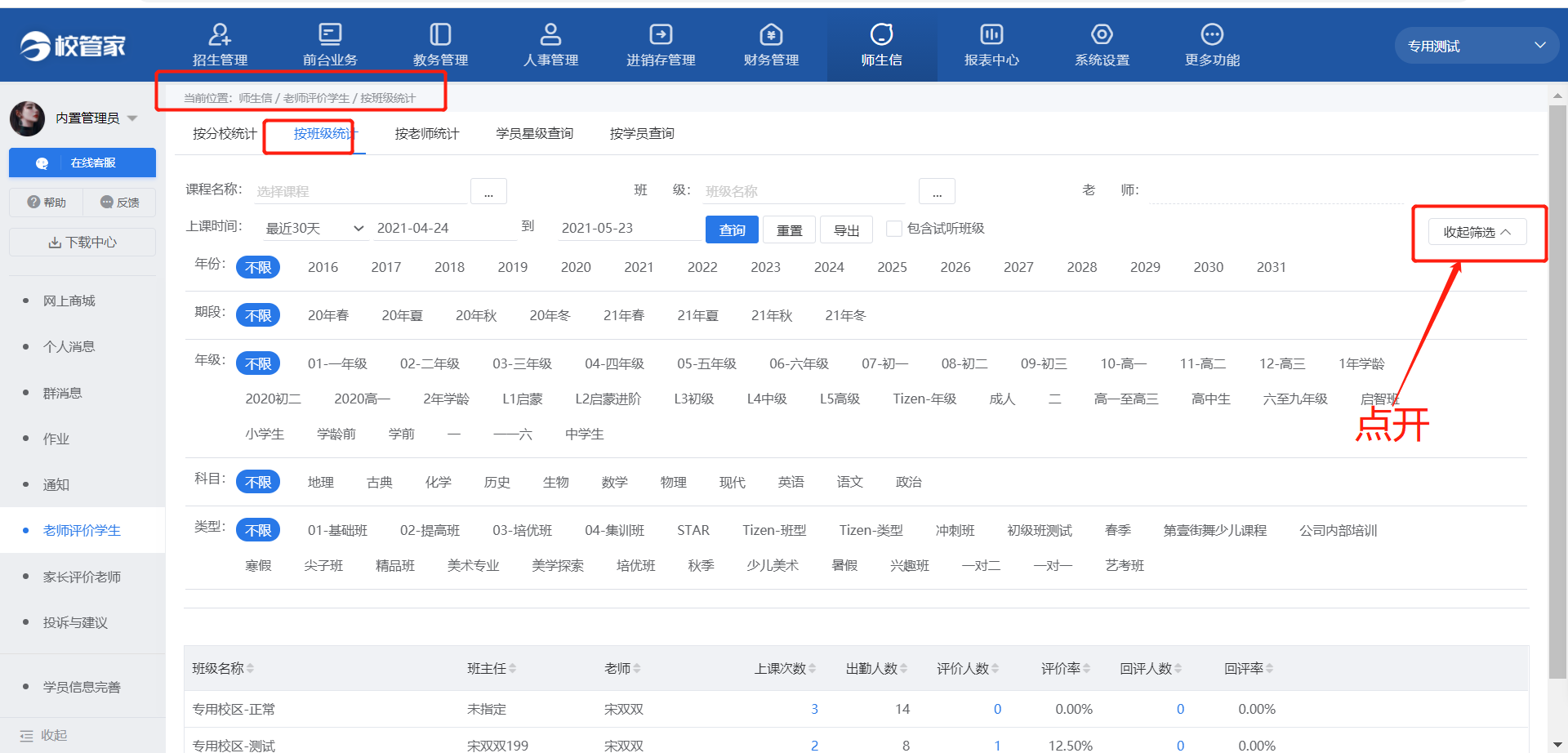The width and height of the screenshot is (1568, 753).
Task: Filter by 21年春 term
Action: (x=624, y=315)
